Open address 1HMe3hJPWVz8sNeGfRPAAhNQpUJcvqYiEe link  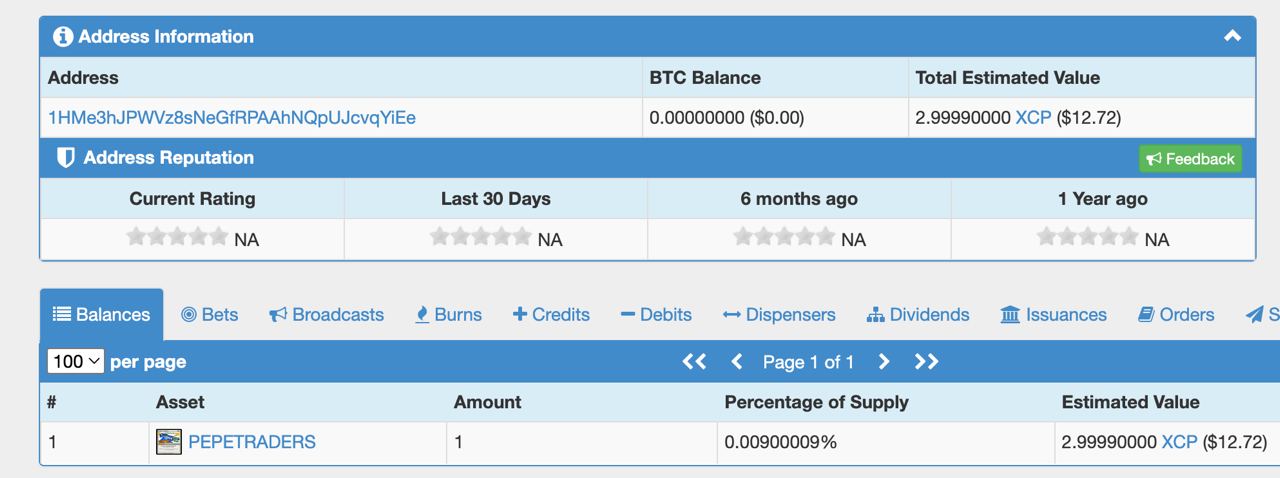(232, 118)
